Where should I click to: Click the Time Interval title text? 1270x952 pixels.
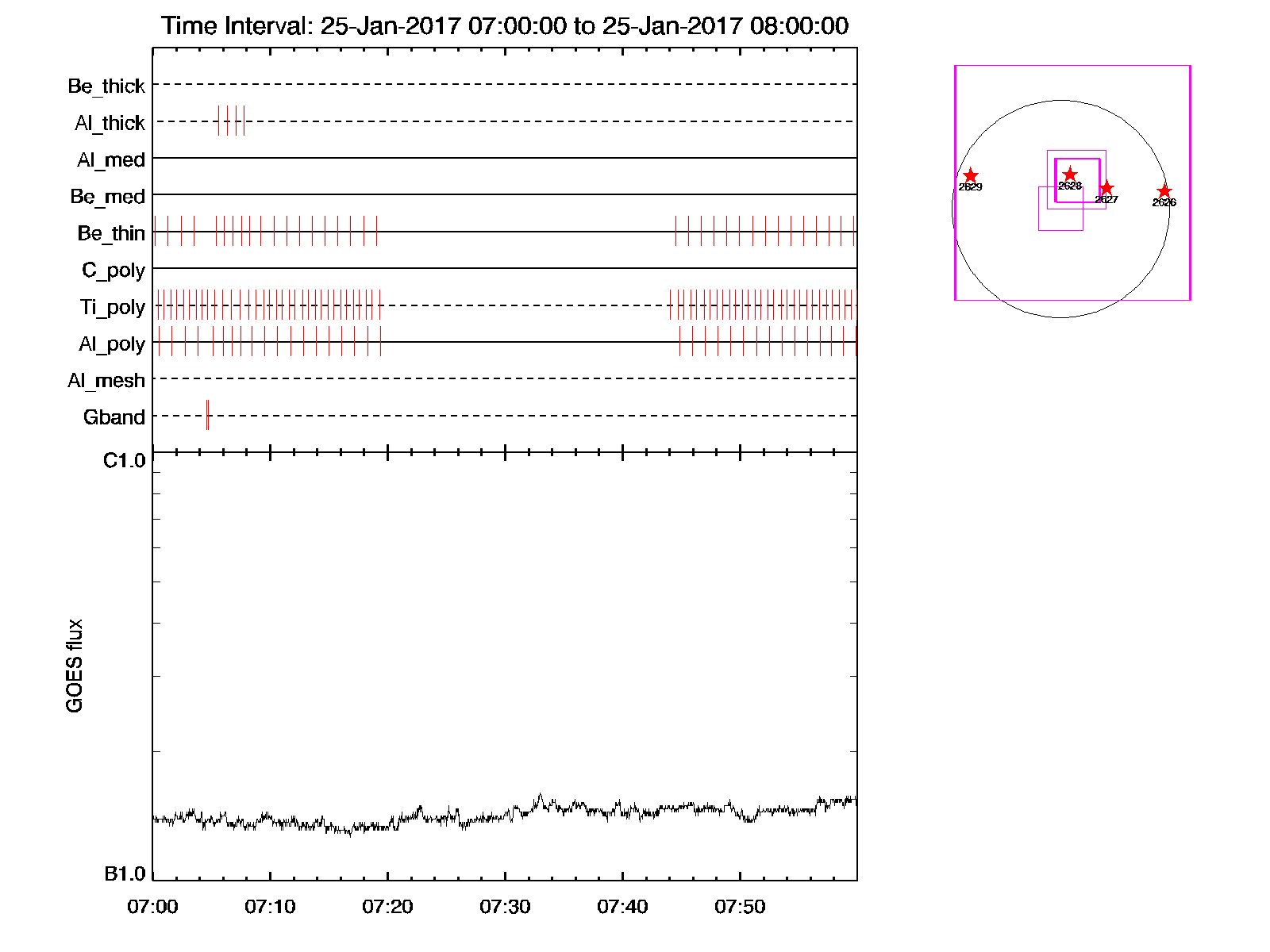click(505, 26)
